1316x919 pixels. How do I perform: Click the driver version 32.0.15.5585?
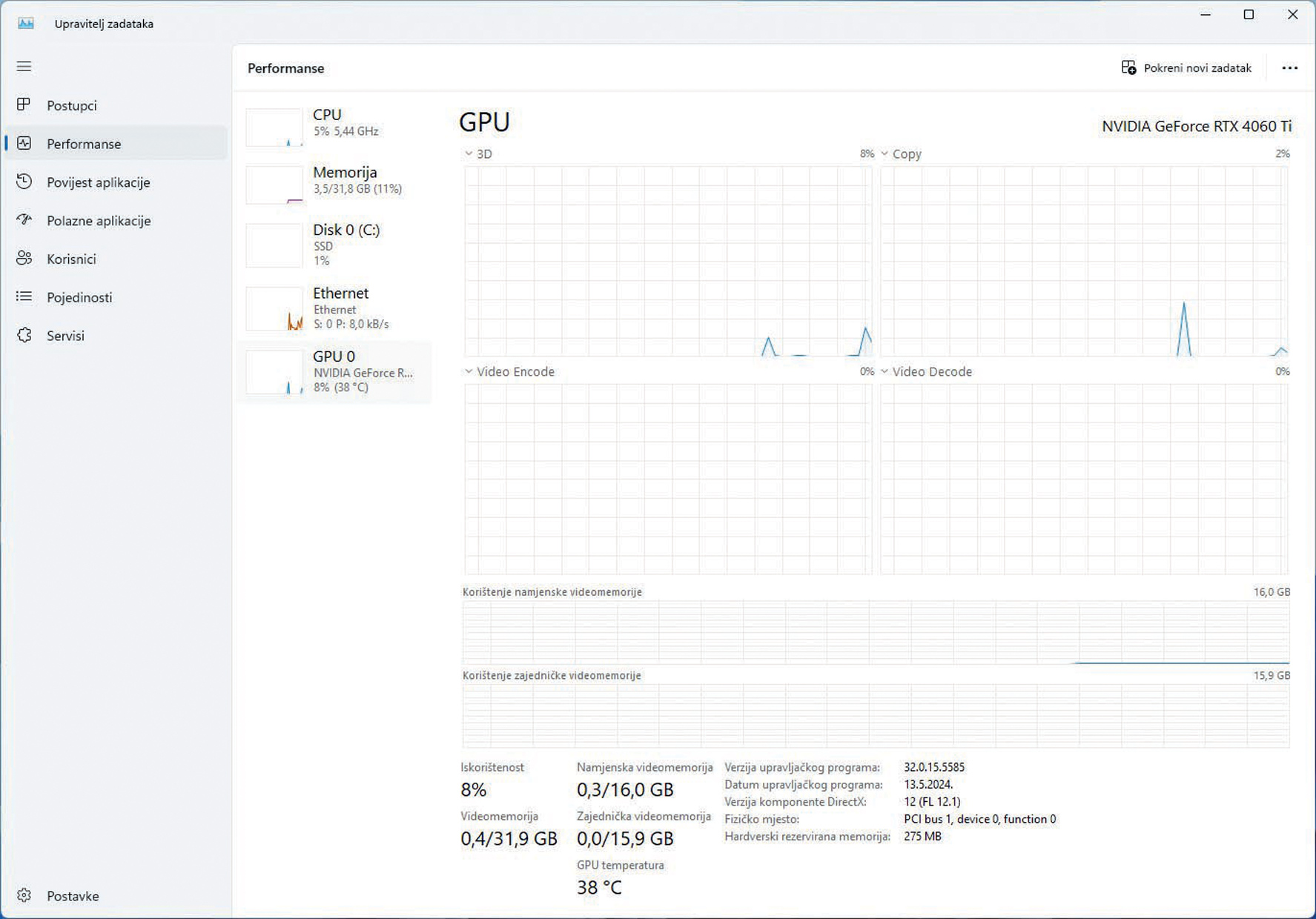point(934,767)
